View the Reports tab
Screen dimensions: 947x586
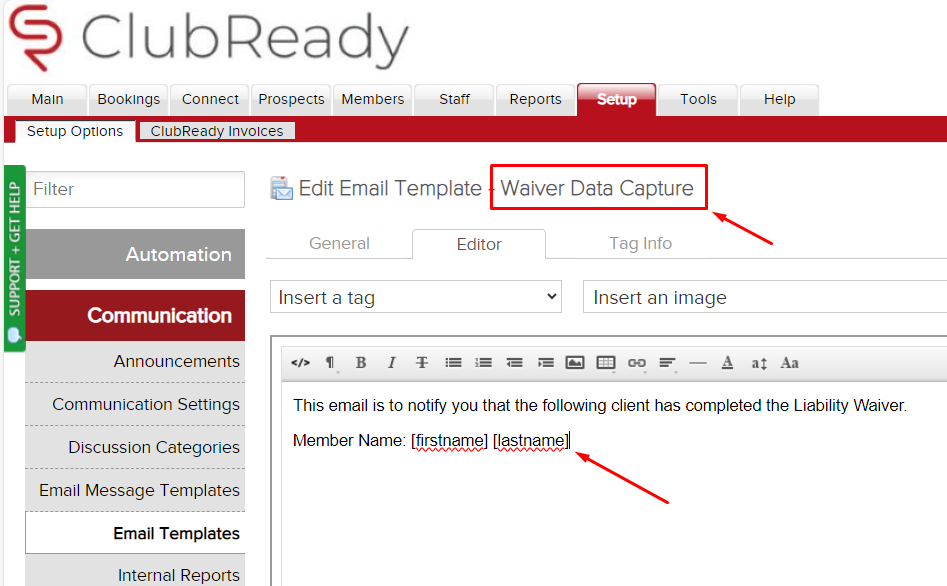click(535, 100)
